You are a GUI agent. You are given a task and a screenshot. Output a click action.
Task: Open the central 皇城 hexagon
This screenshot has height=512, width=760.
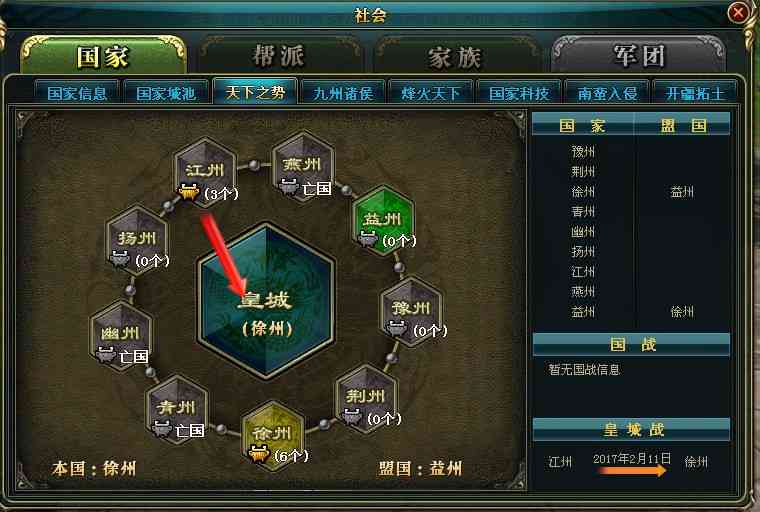(266, 301)
